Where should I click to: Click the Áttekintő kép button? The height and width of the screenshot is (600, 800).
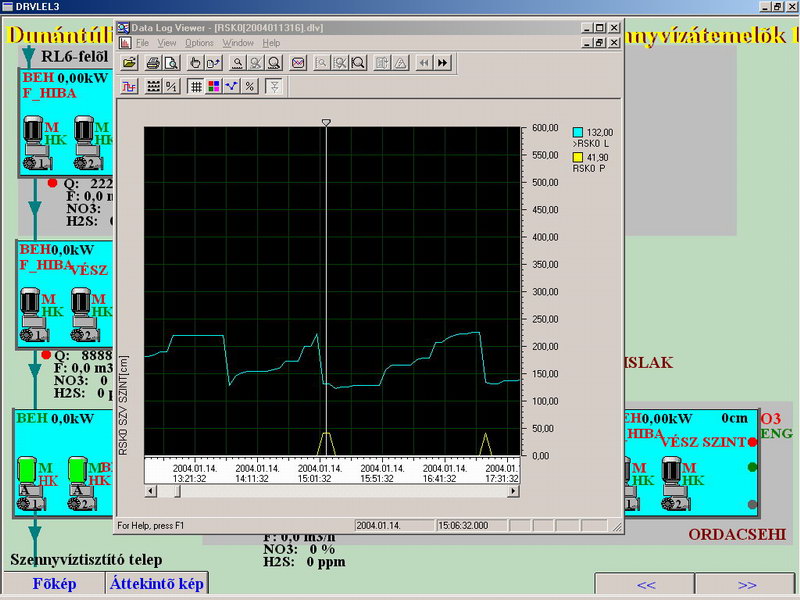[x=157, y=584]
